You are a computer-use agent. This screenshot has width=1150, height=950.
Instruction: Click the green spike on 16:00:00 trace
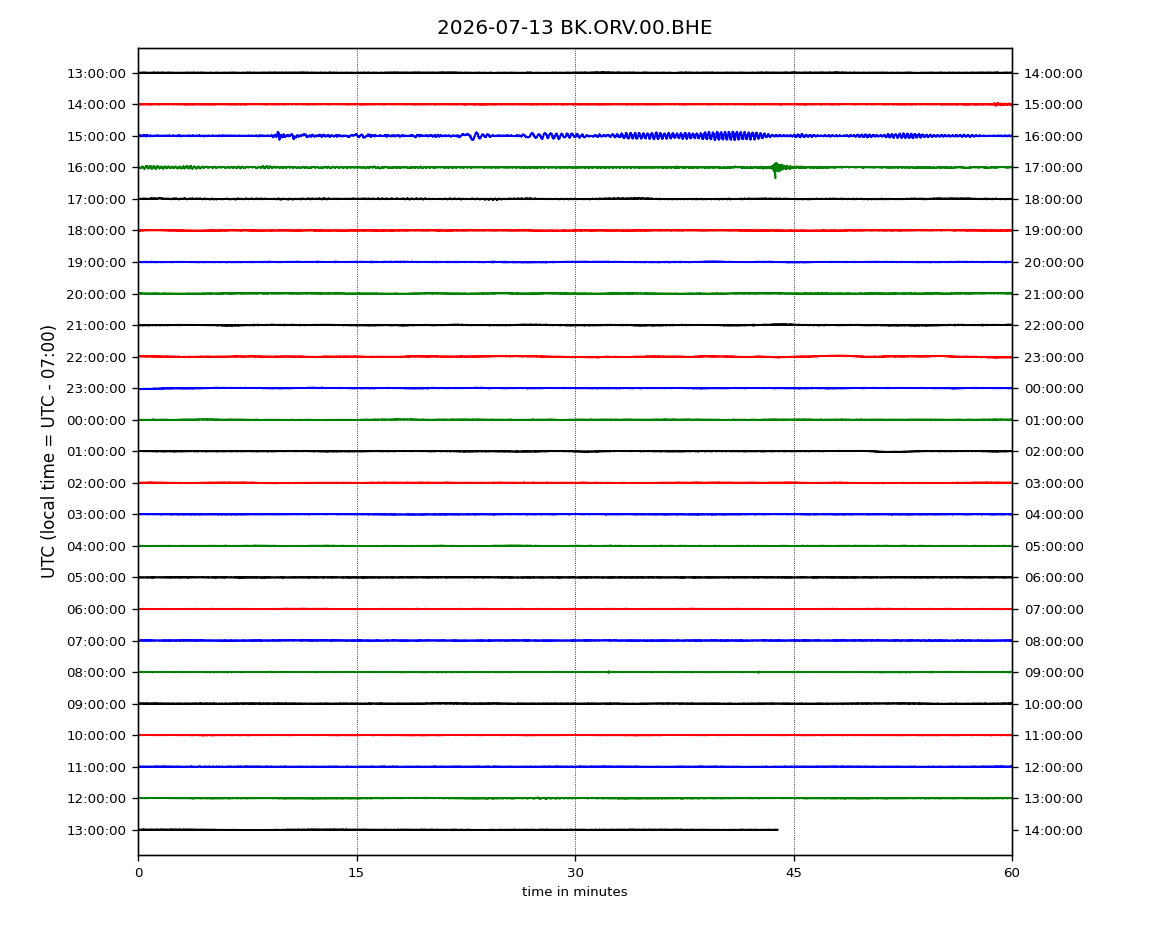click(x=776, y=169)
